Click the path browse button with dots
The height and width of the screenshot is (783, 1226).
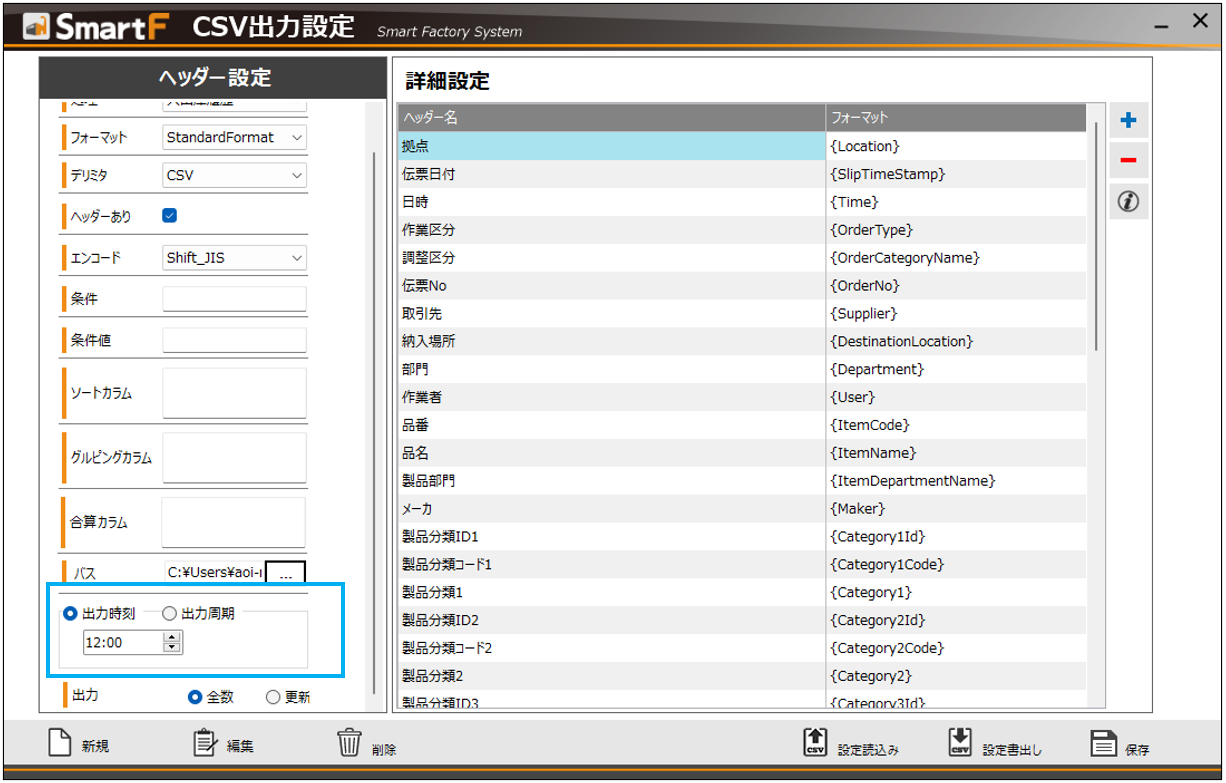(286, 574)
